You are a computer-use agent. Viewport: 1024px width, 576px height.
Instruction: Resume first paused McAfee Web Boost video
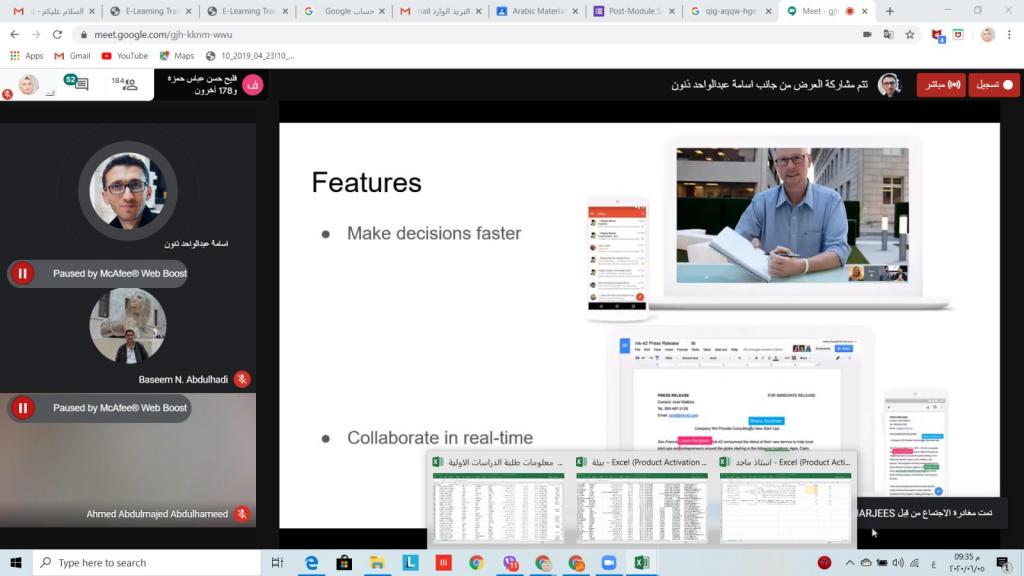[22, 273]
